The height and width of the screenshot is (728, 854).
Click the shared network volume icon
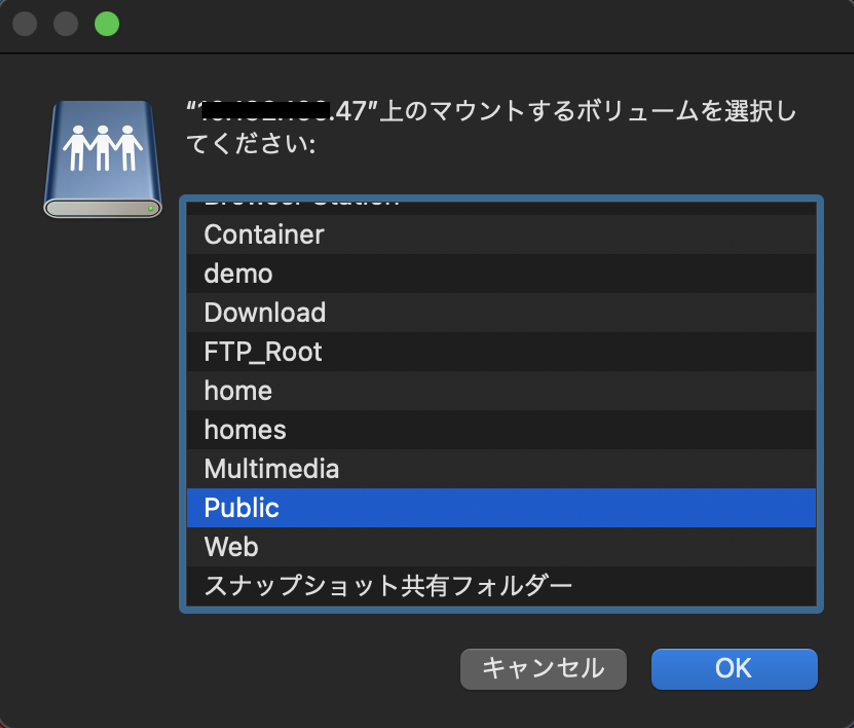(x=103, y=158)
